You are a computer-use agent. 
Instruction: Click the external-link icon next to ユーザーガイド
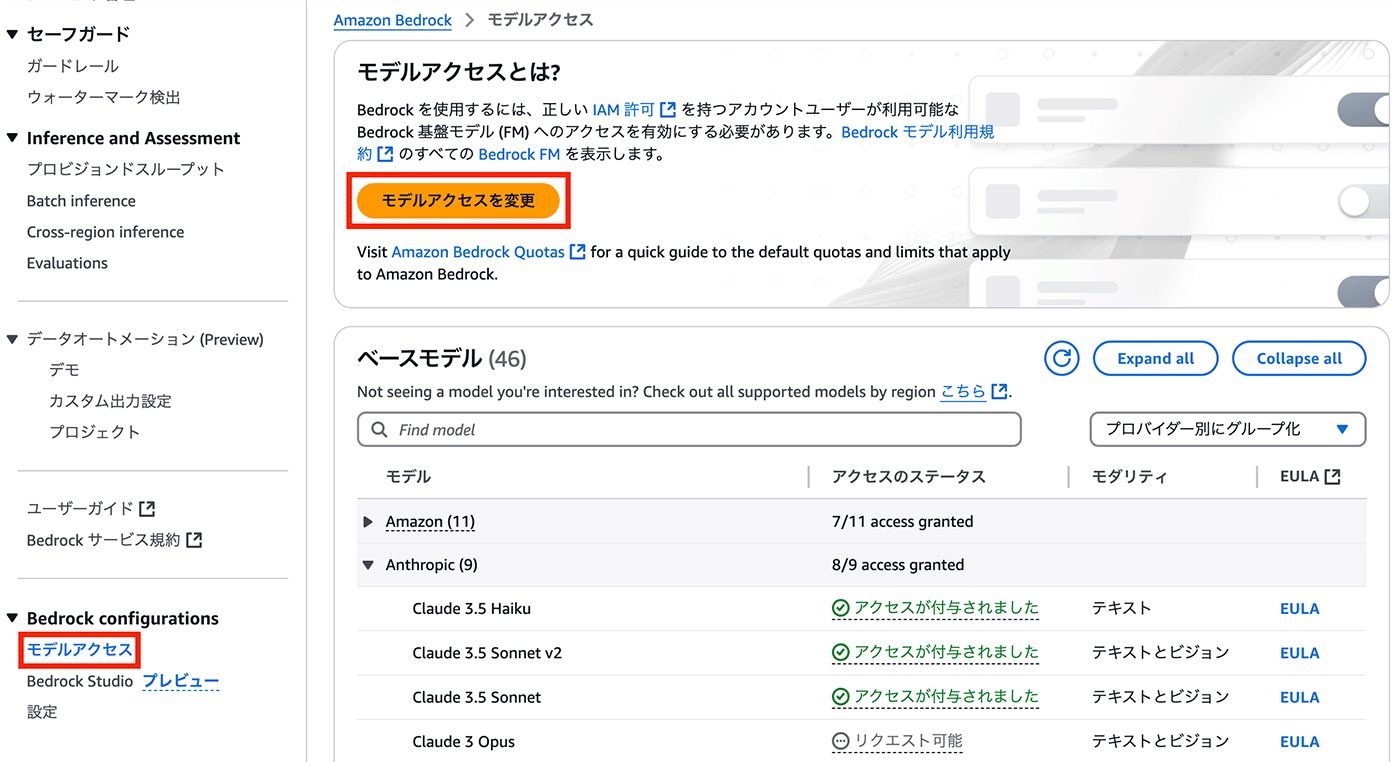147,508
